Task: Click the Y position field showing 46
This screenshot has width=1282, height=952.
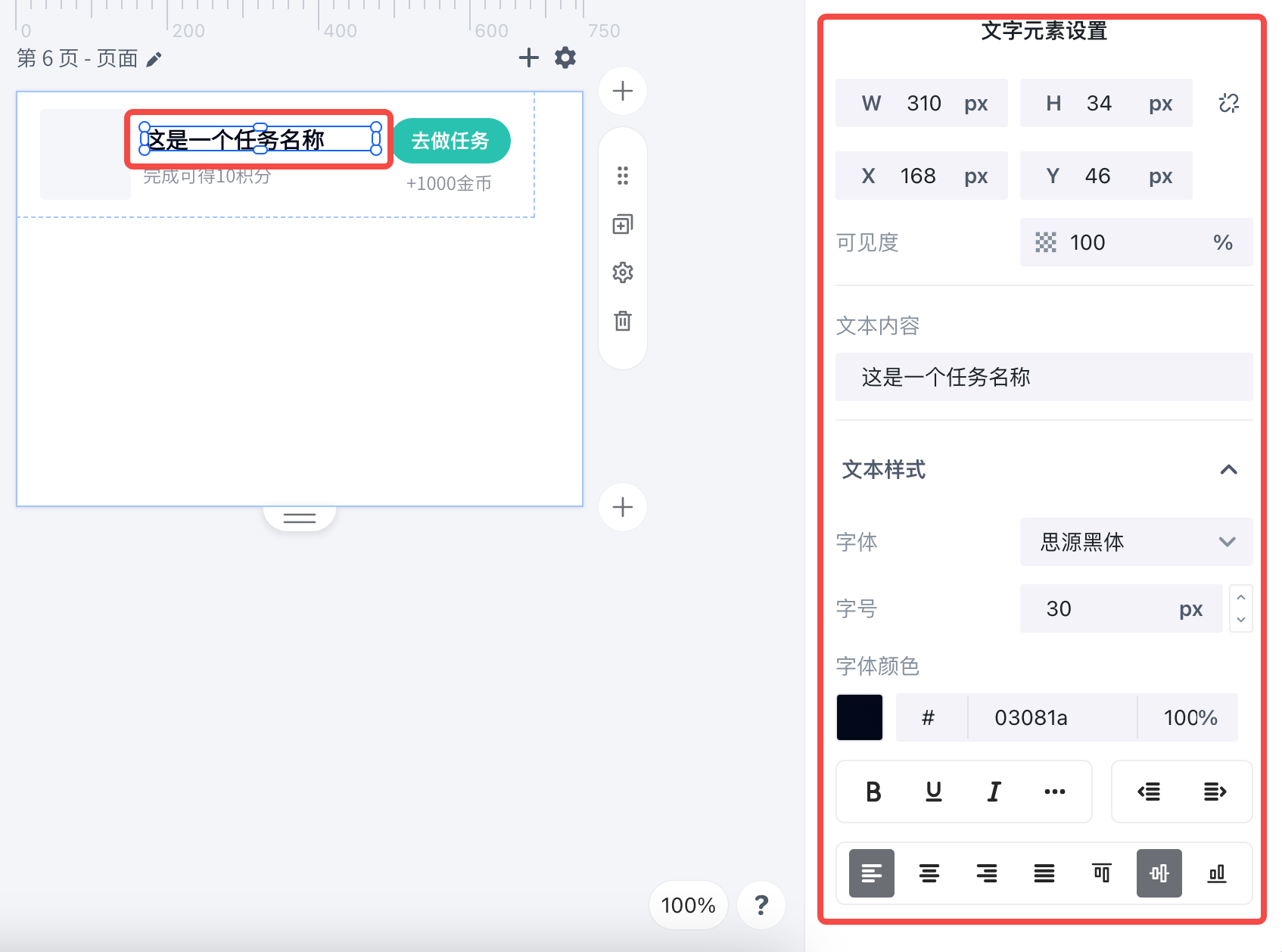Action: pos(1106,176)
